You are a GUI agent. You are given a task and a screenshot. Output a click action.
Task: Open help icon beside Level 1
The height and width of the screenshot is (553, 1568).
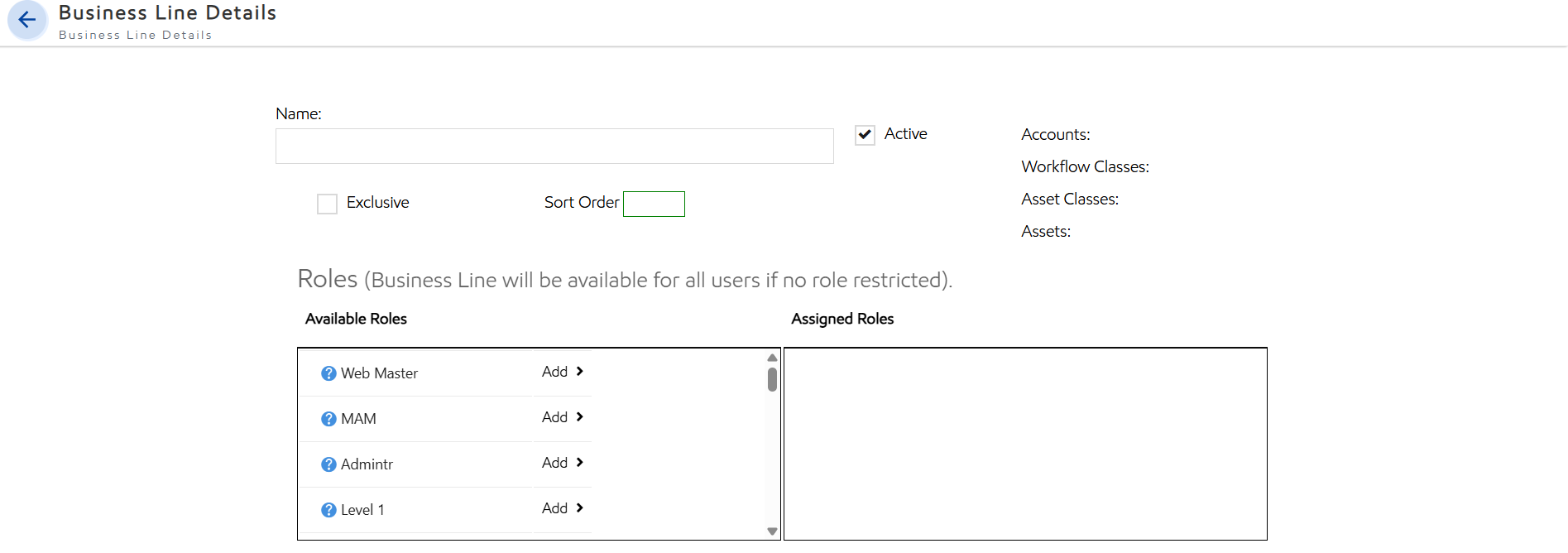[328, 510]
